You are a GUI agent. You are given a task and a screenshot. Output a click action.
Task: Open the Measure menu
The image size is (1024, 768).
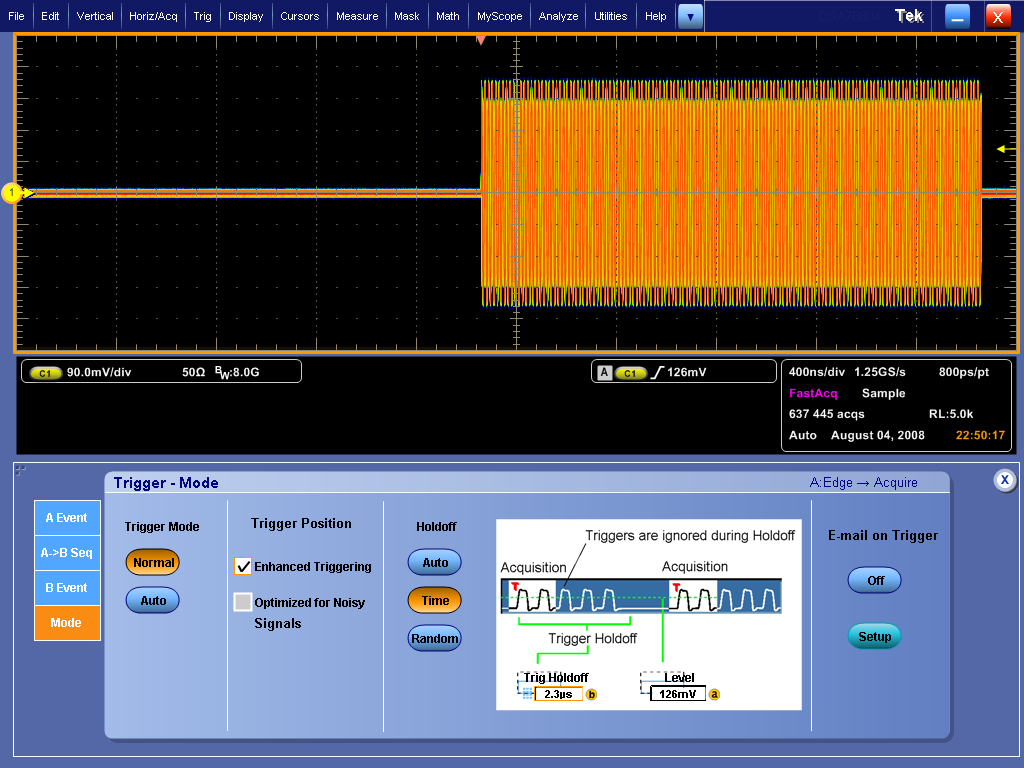point(357,16)
